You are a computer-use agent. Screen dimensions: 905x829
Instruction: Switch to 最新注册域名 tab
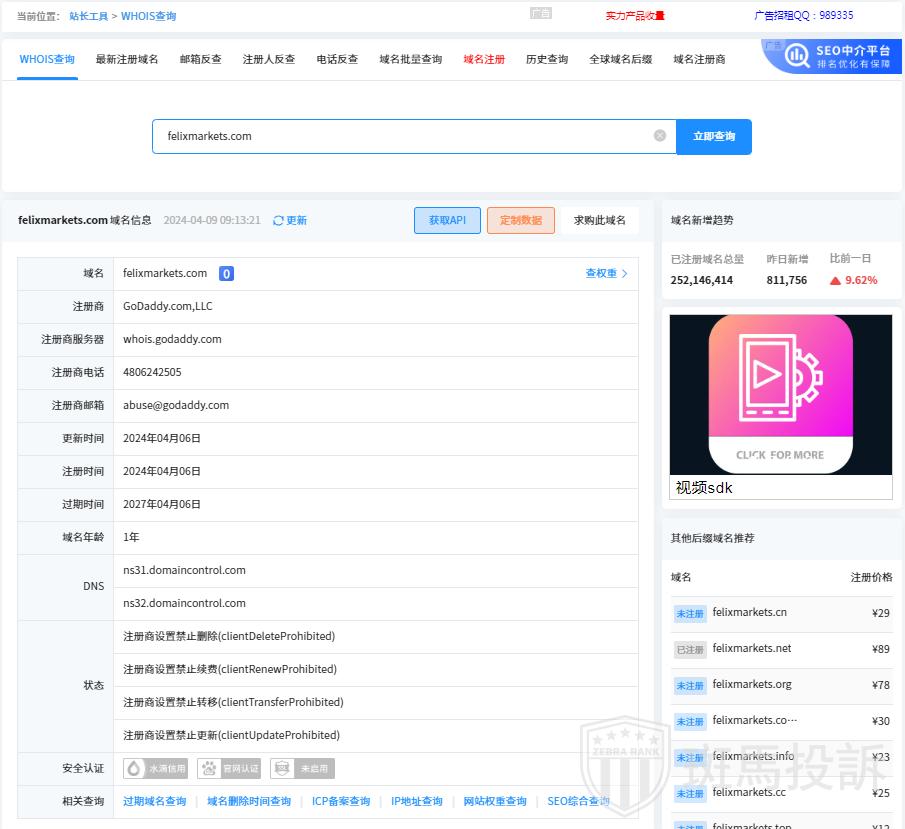tap(127, 59)
